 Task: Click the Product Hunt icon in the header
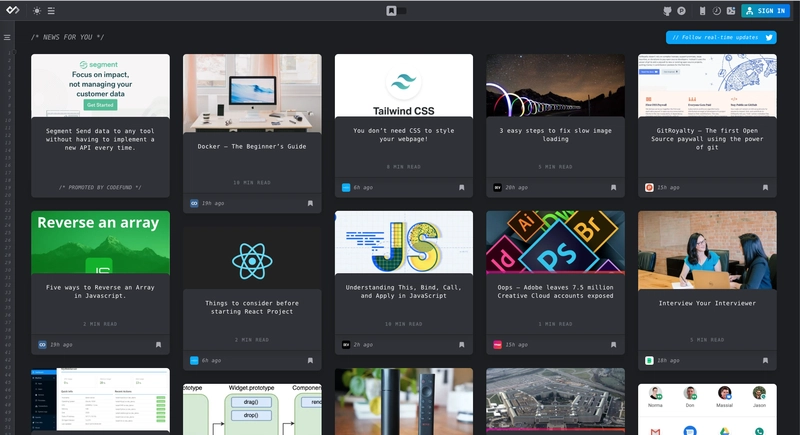[681, 11]
